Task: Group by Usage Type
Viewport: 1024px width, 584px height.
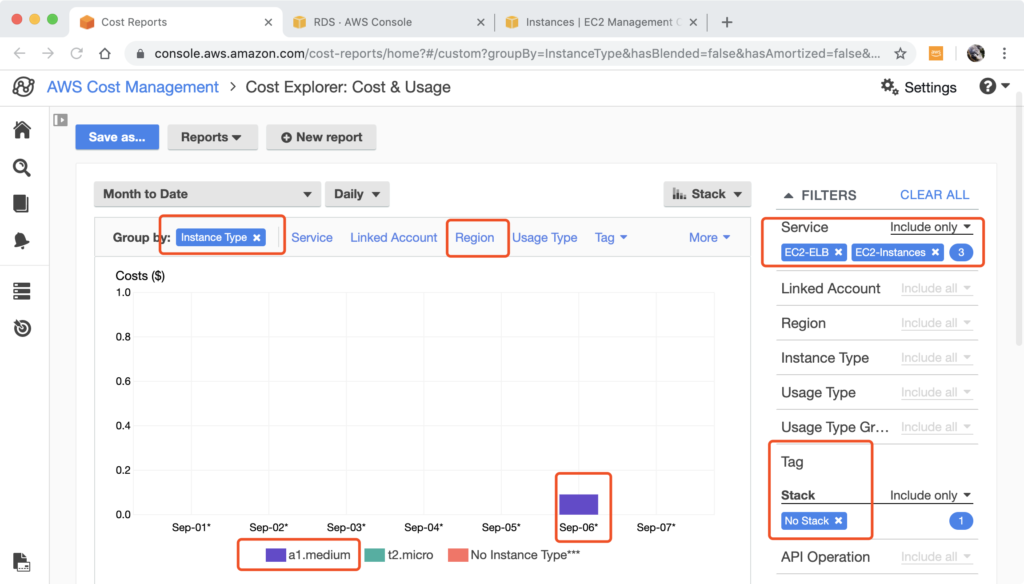Action: pyautogui.click(x=545, y=238)
